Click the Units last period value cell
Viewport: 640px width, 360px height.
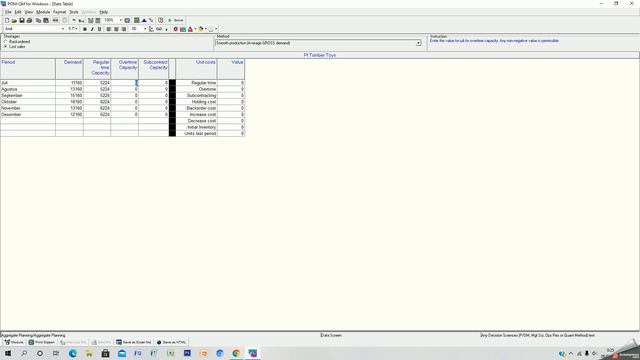pyautogui.click(x=231, y=133)
